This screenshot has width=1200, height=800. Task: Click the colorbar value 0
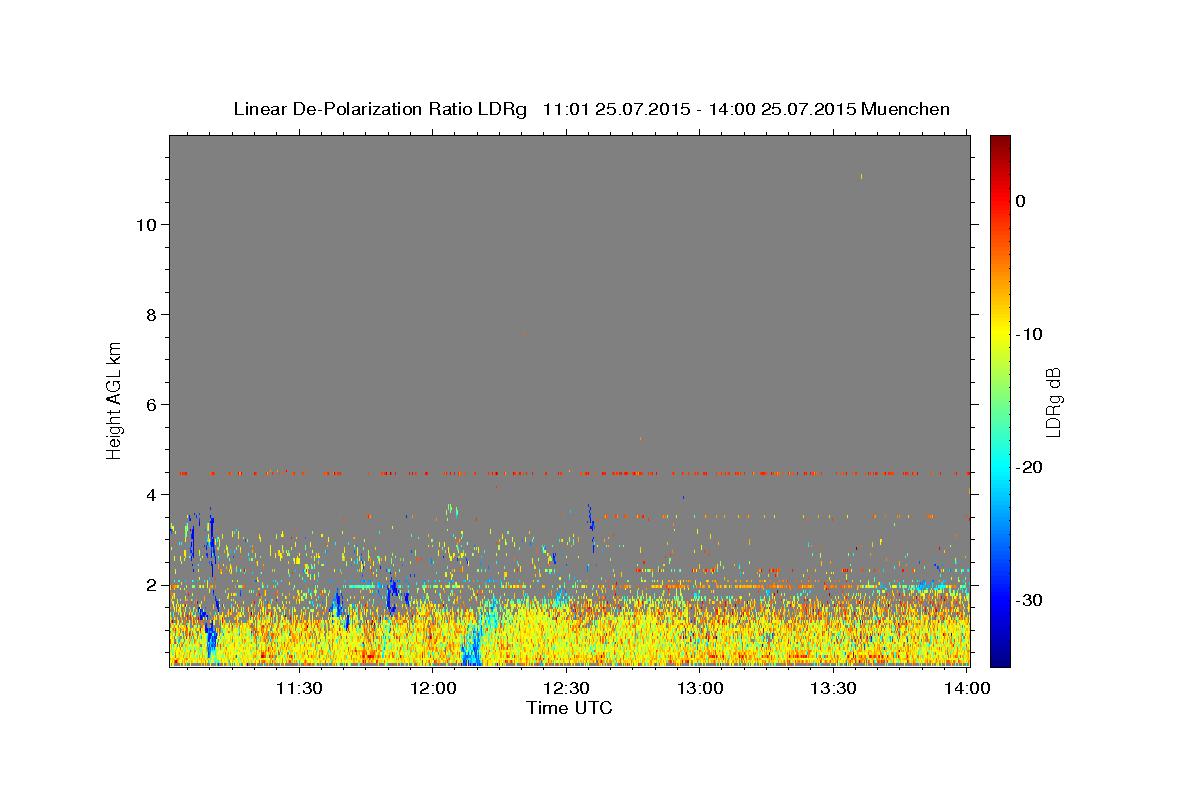tap(1021, 201)
